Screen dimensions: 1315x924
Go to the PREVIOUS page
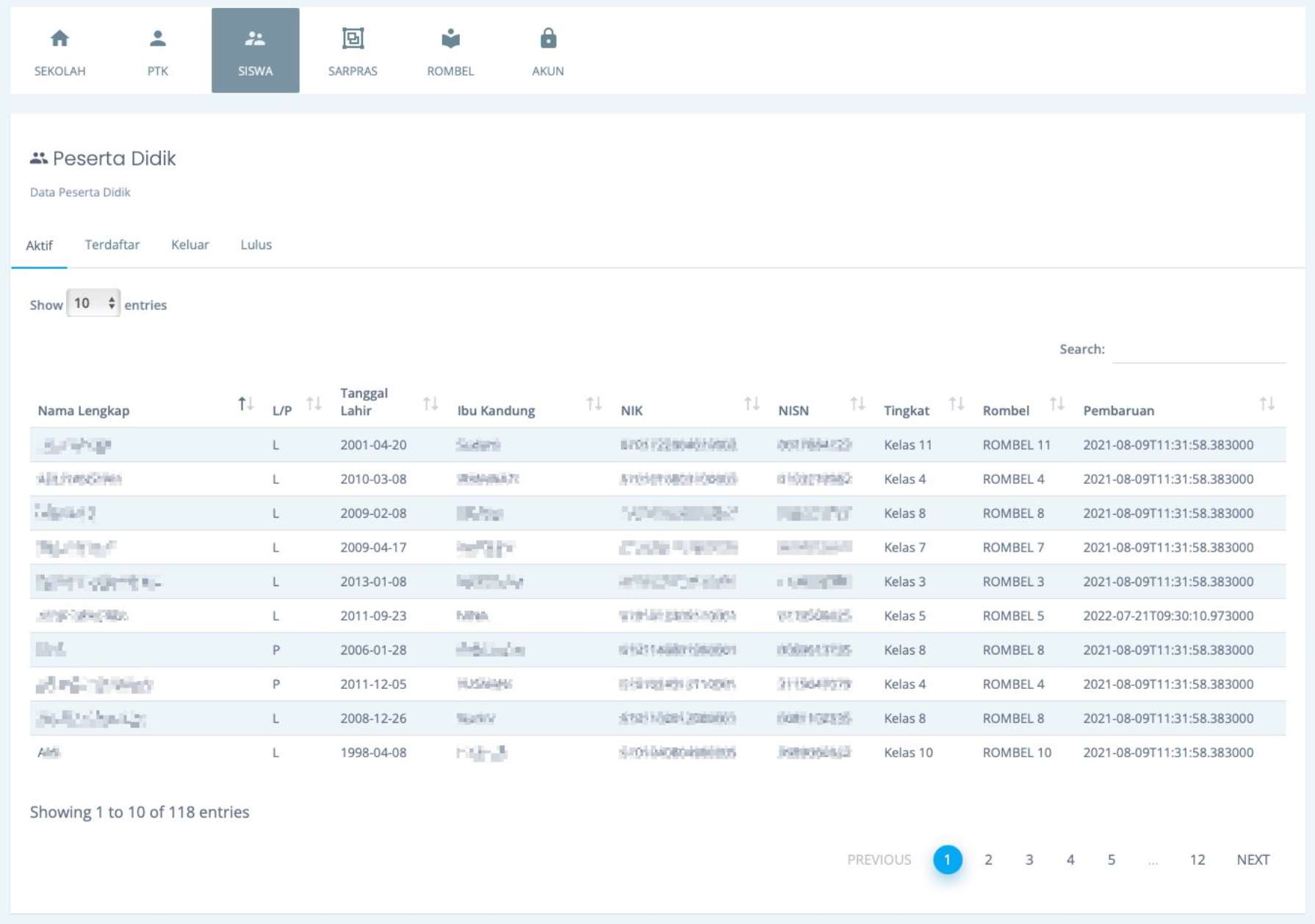[x=879, y=859]
